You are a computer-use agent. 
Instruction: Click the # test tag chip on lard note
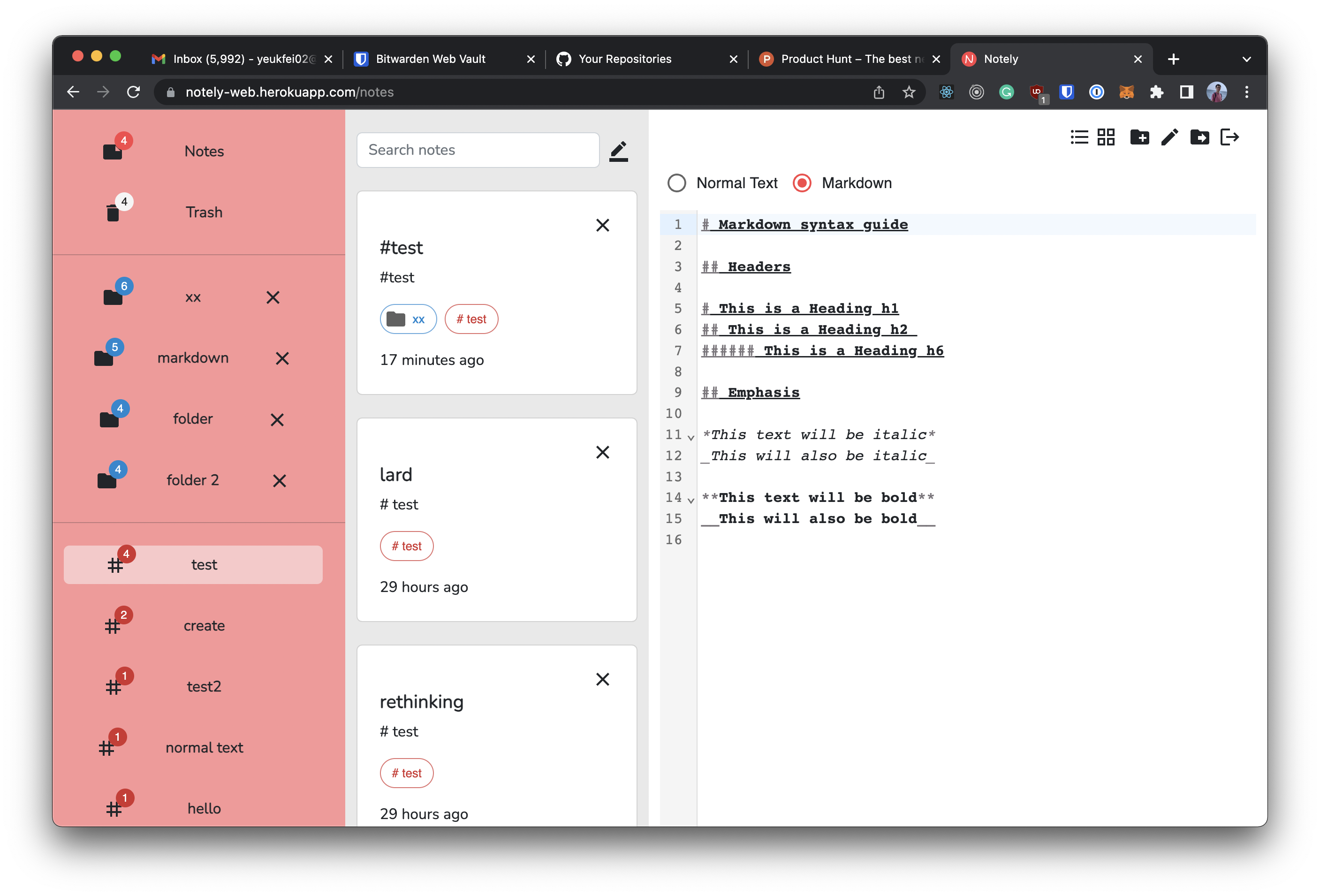pos(407,546)
